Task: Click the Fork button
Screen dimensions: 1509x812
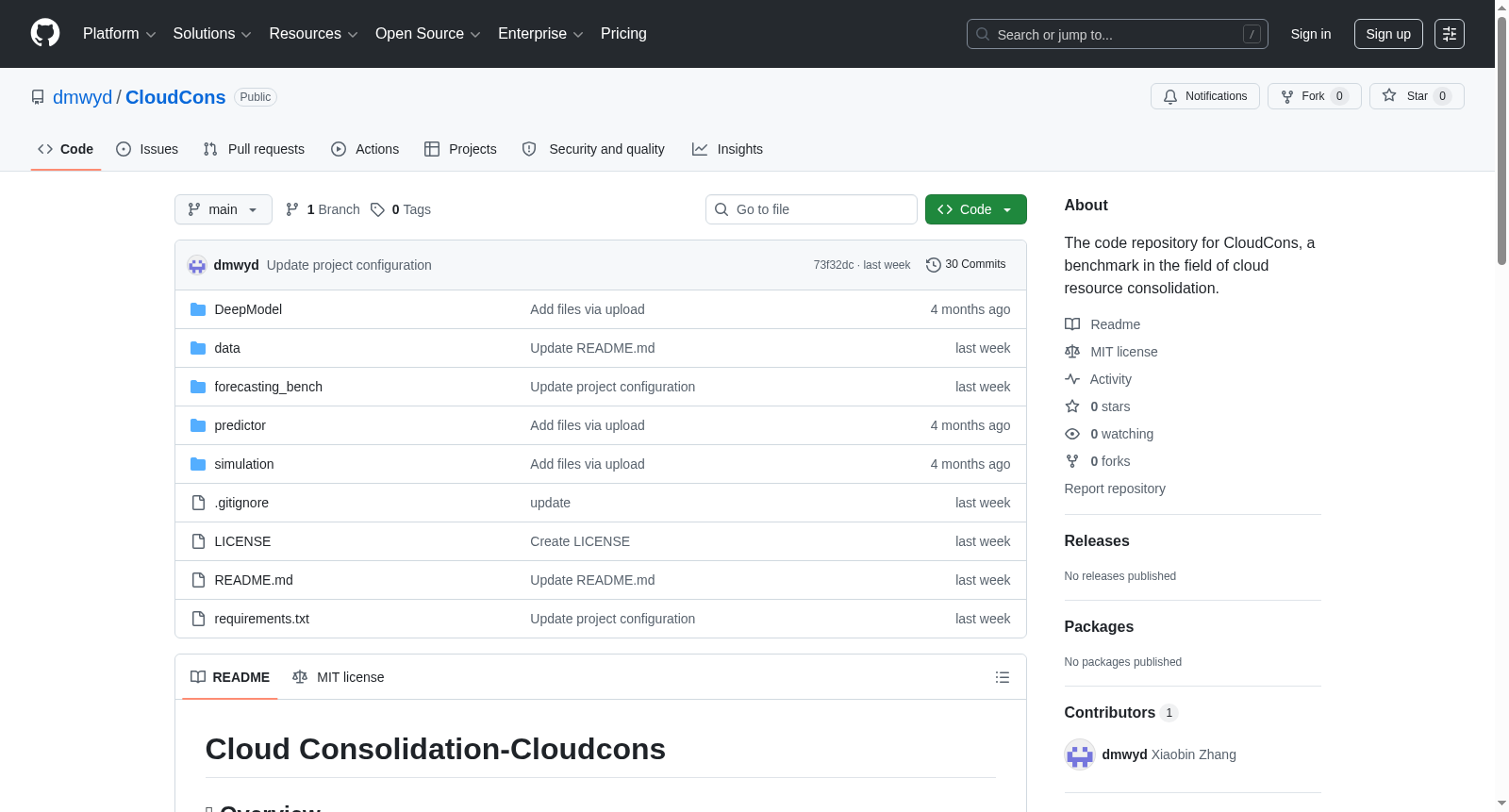Action: pyautogui.click(x=1314, y=96)
